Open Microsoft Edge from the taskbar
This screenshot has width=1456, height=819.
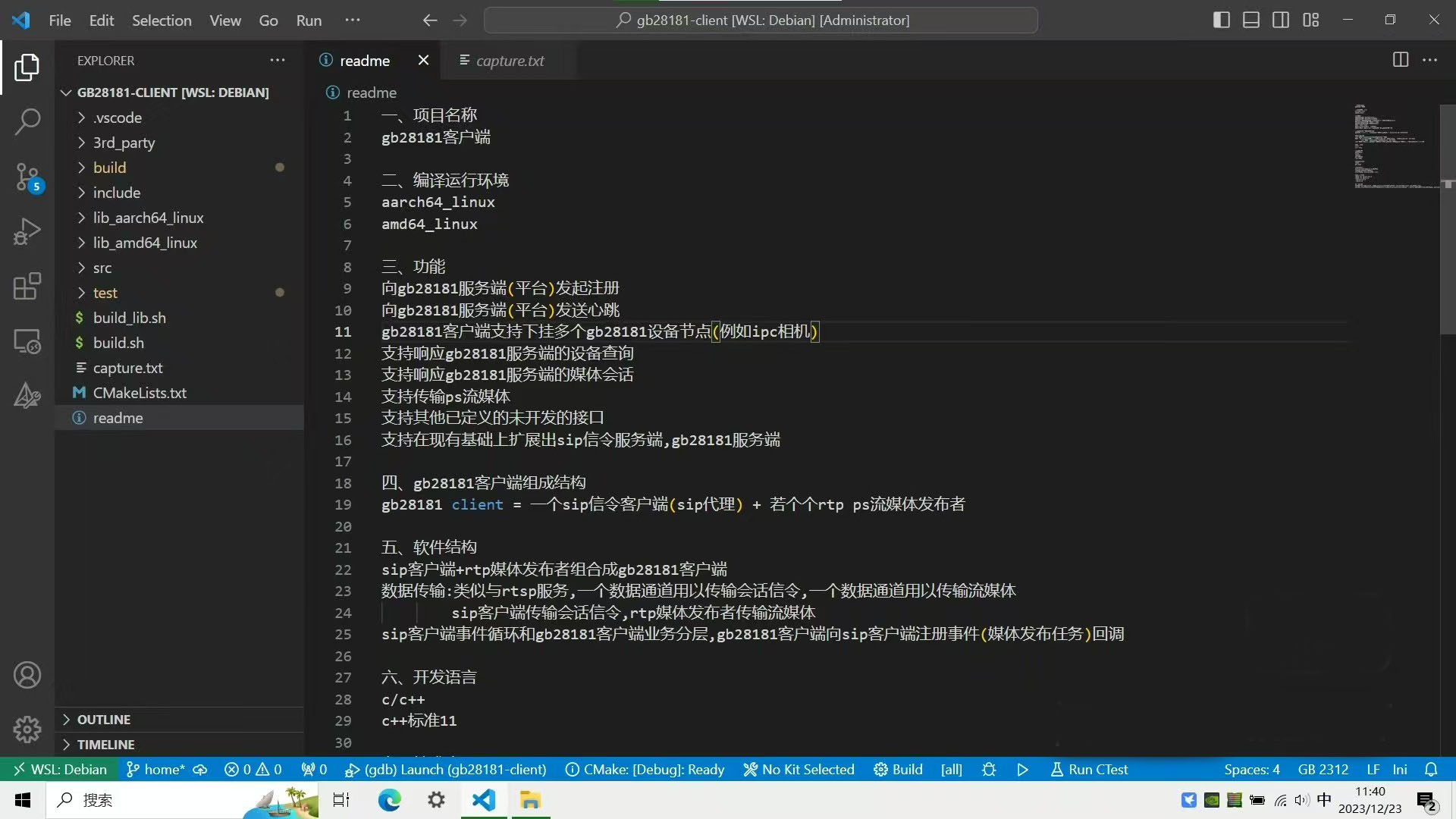click(x=390, y=800)
